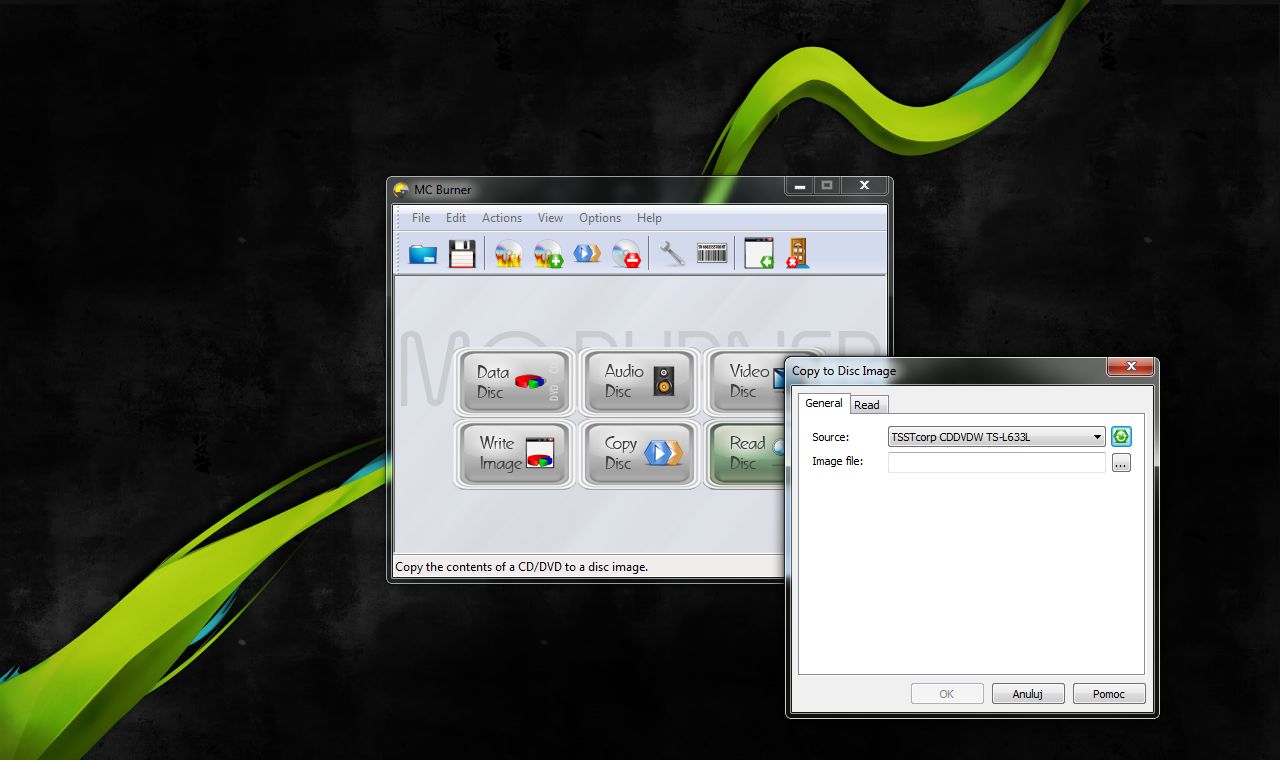Open the File menu

(x=421, y=218)
